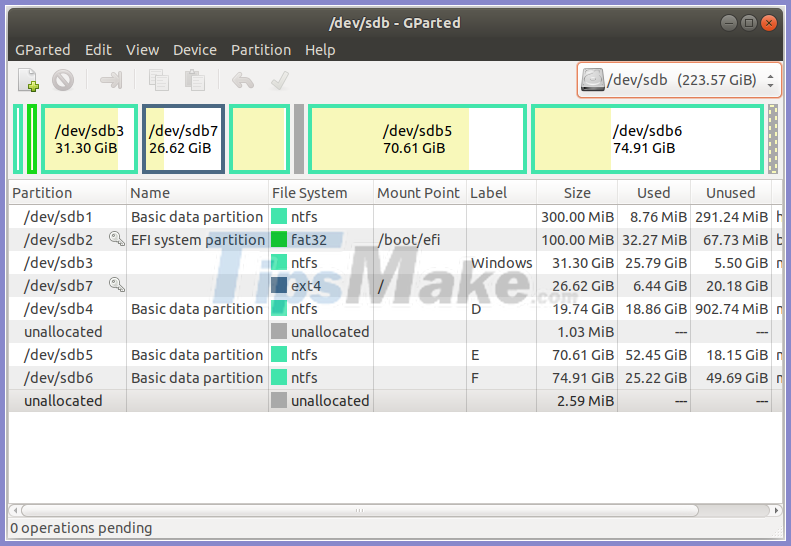The image size is (791, 546).
Task: Click the New partition toolbar icon
Action: [28, 80]
